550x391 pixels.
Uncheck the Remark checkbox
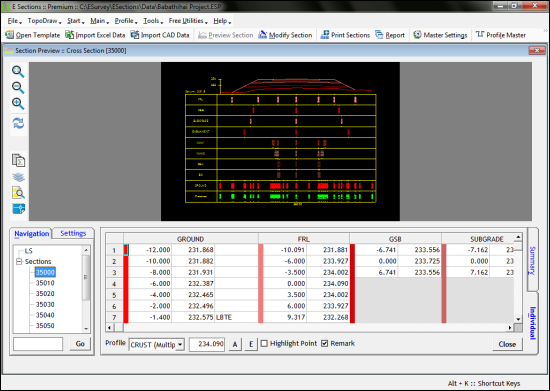tap(325, 343)
